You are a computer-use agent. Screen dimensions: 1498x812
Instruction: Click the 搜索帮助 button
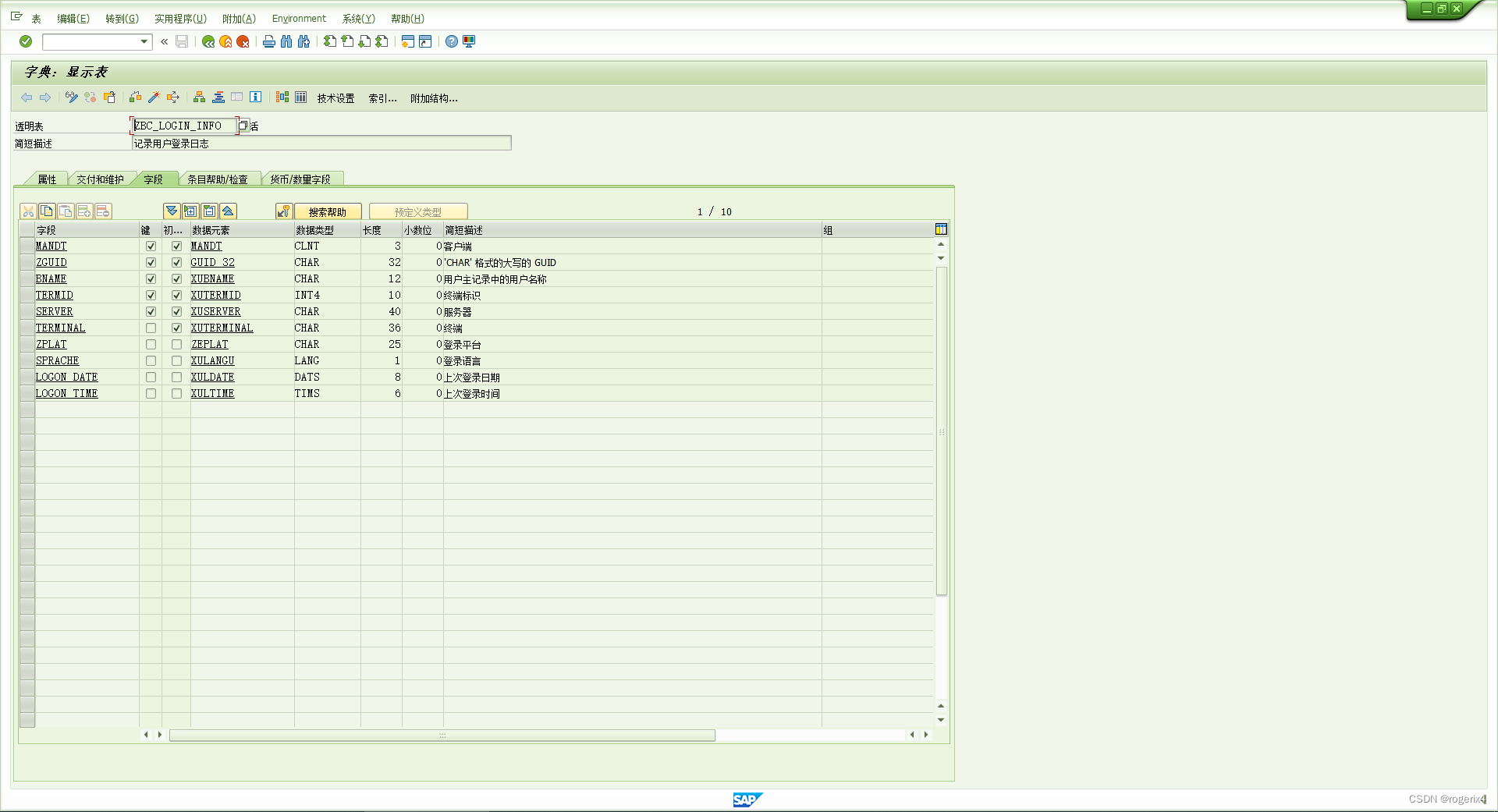328,211
